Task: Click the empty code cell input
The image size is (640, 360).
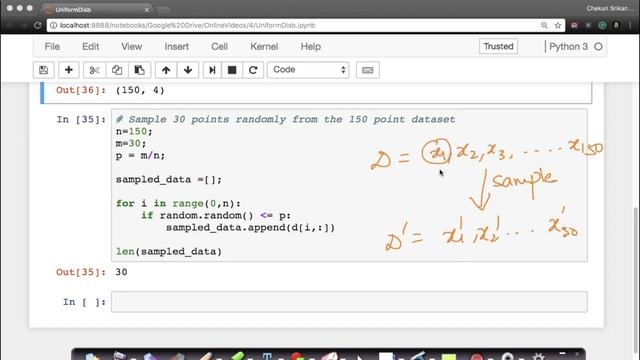Action: pyautogui.click(x=349, y=302)
